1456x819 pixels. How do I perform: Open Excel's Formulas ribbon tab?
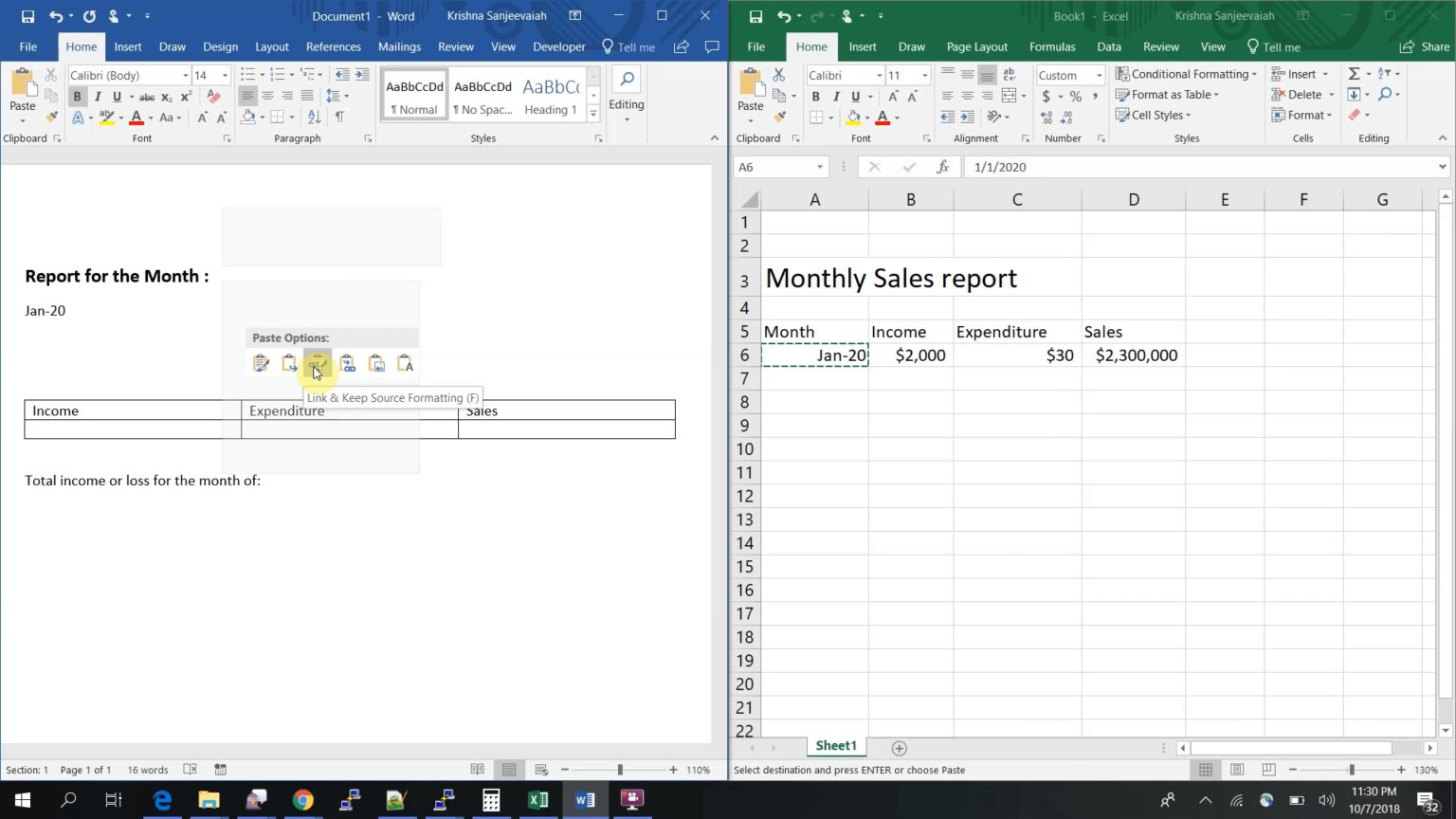click(1052, 46)
